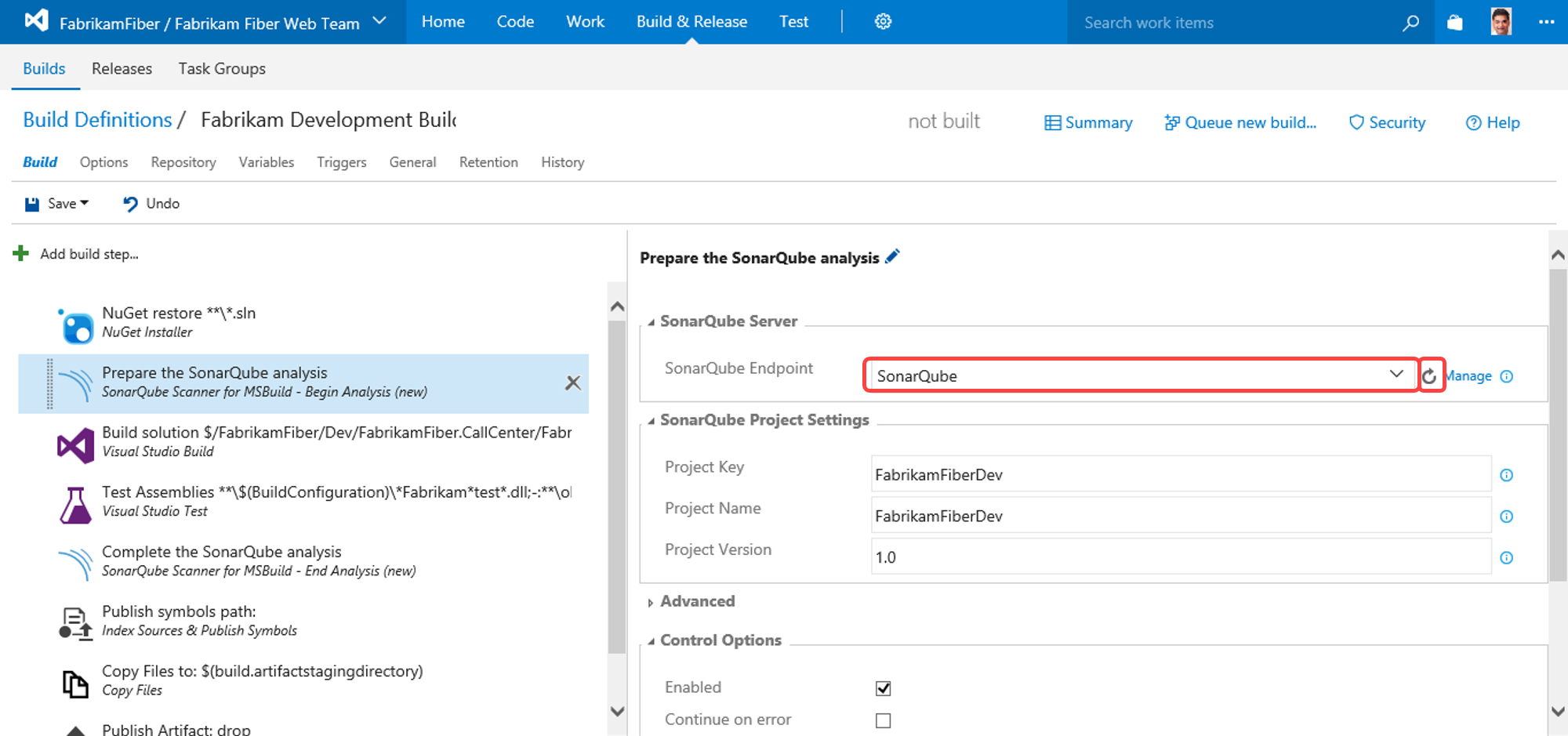The width and height of the screenshot is (1568, 736).
Task: Click the Visual Studio logo icon
Action: 36,20
